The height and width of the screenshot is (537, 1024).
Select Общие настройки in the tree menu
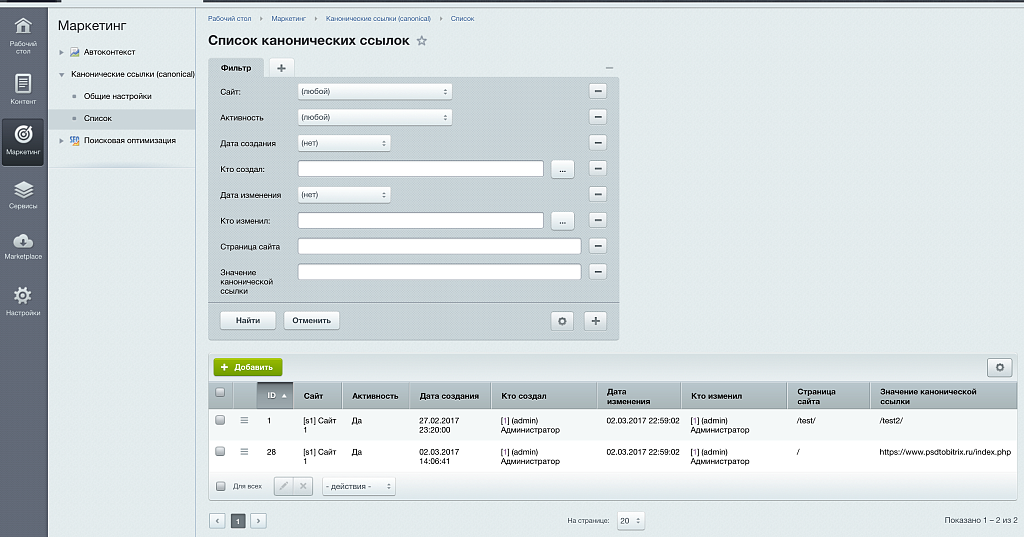point(117,96)
